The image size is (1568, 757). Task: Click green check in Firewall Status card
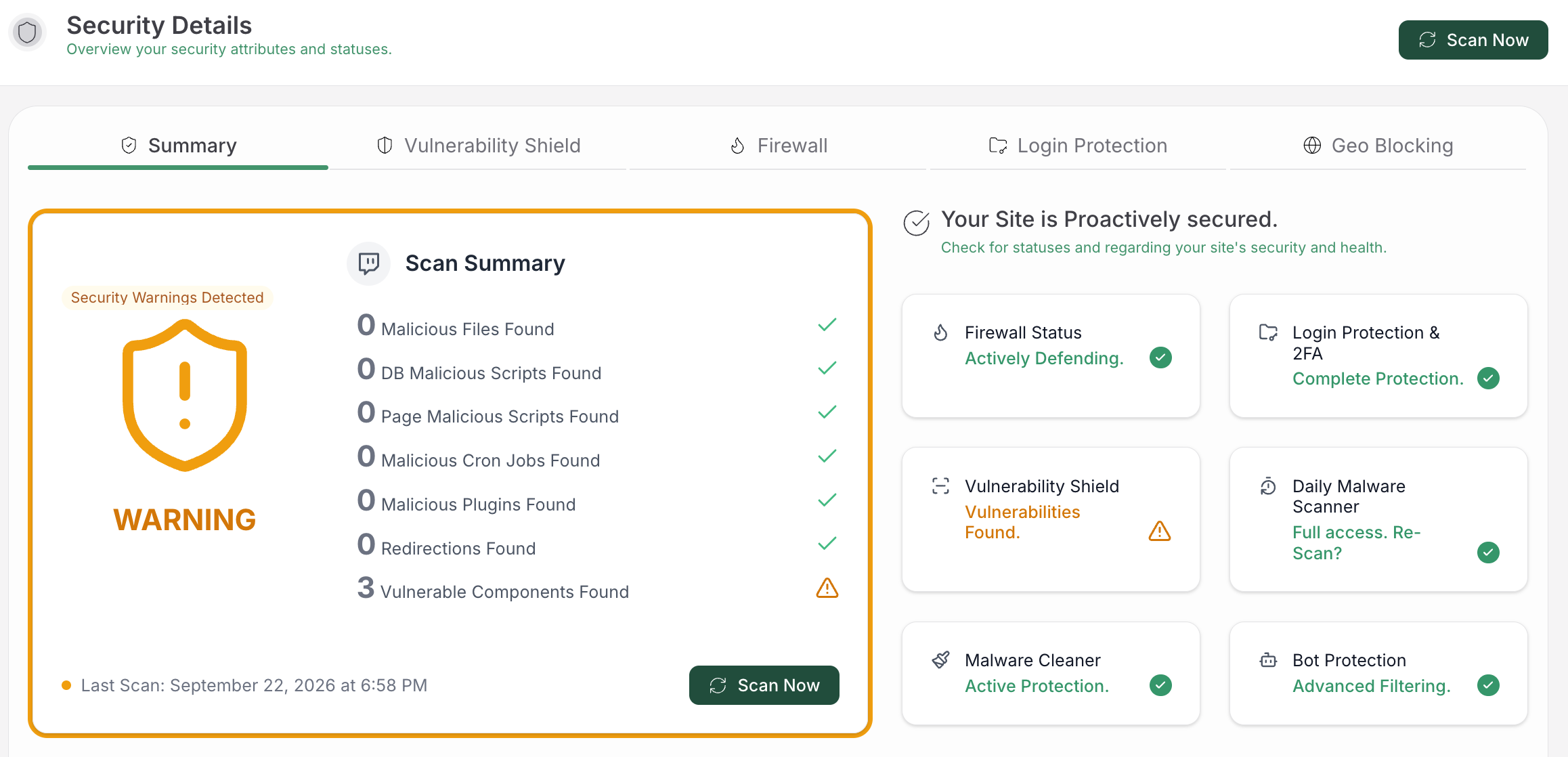[x=1160, y=358]
